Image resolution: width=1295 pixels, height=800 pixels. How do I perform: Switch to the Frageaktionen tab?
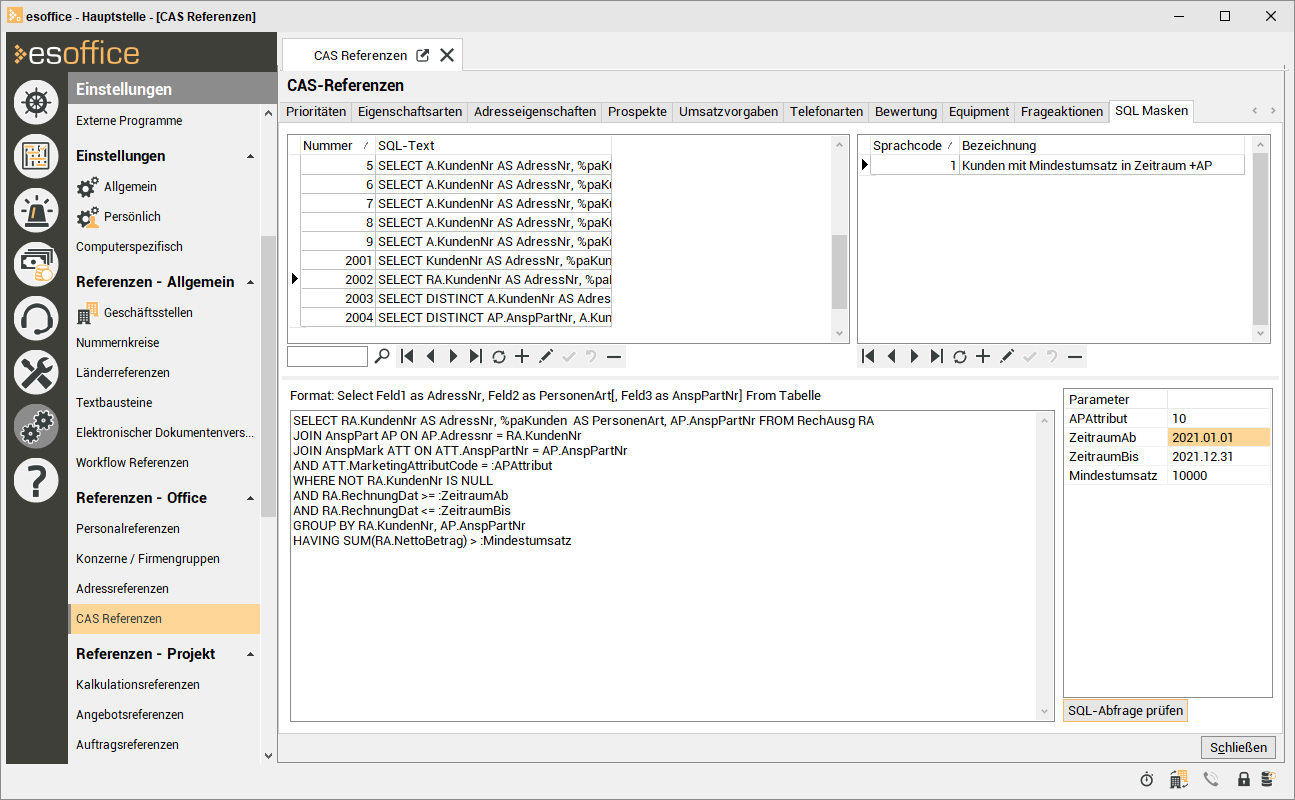(1062, 112)
